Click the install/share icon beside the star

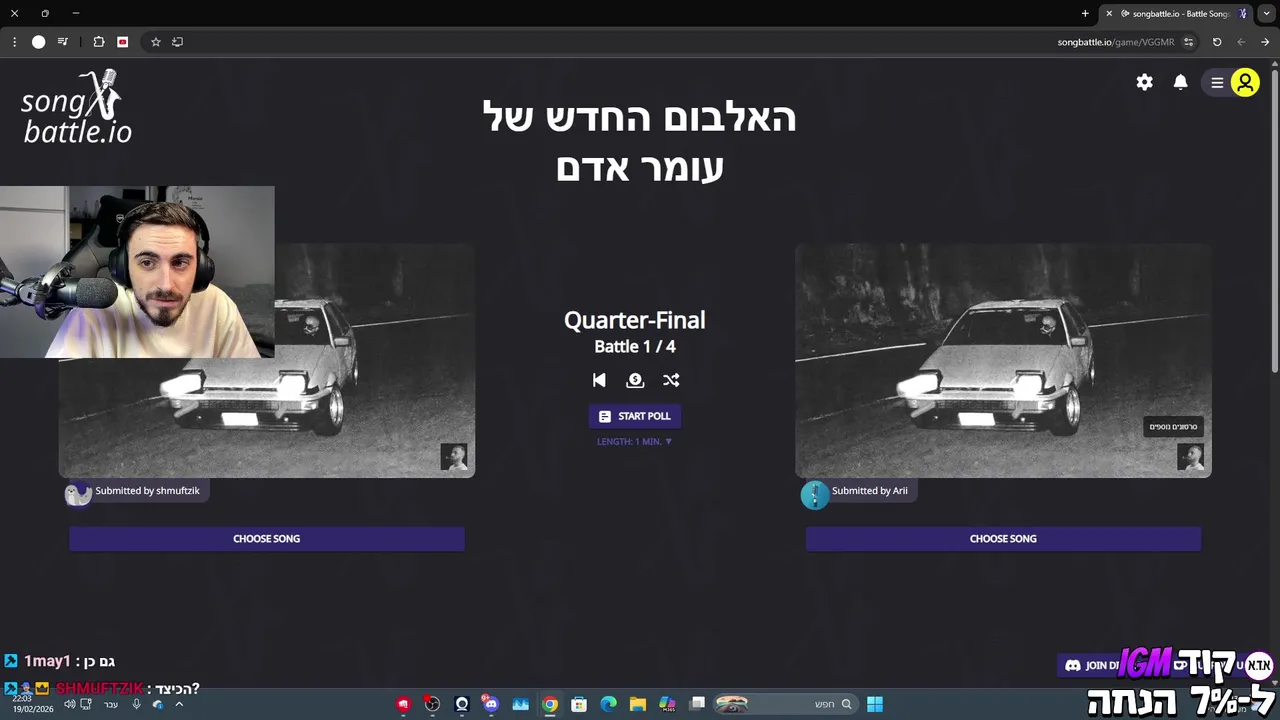(x=178, y=42)
